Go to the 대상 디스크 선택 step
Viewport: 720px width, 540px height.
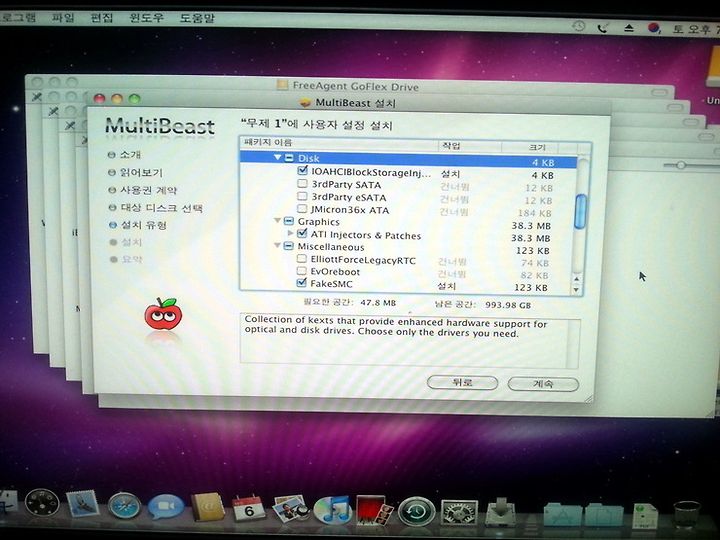pyautogui.click(x=161, y=208)
